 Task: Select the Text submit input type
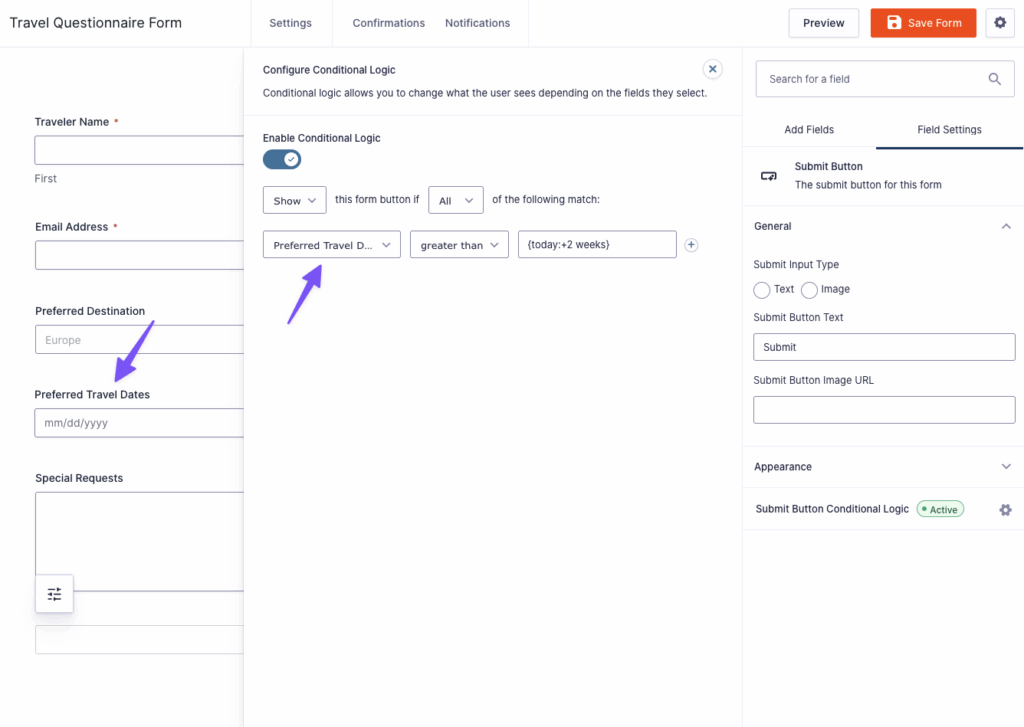[x=760, y=289]
